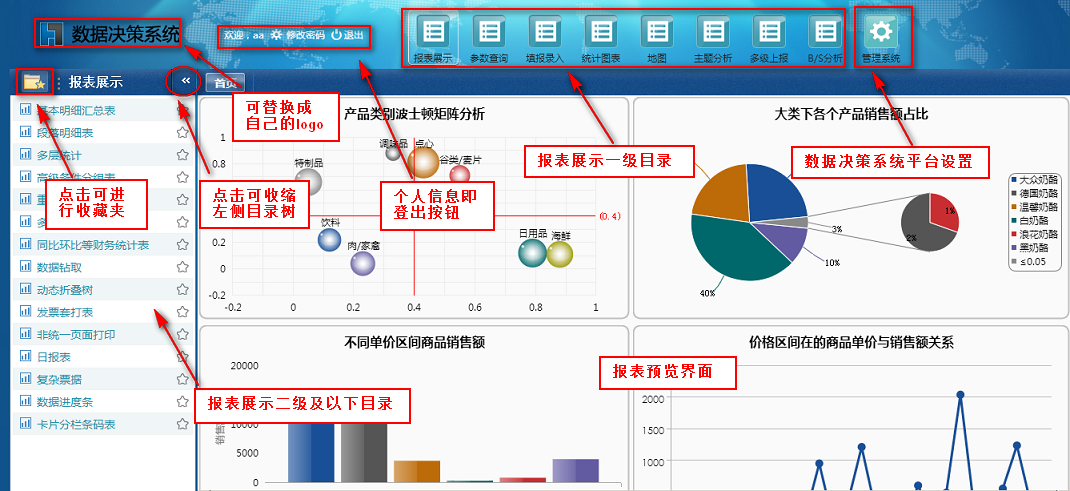This screenshot has height=491, width=1070.
Task: Click the chart icon beside 动态折叠树
Action: click(26, 289)
